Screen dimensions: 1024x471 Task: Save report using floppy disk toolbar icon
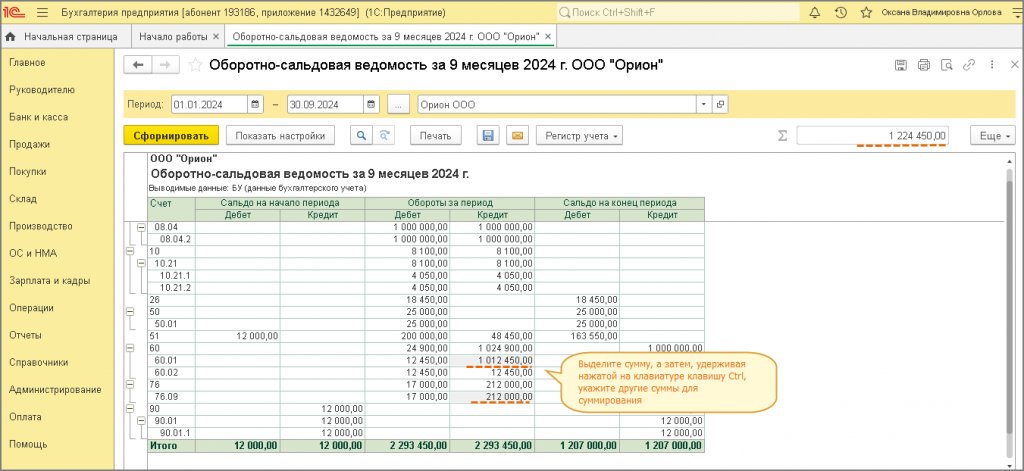(x=487, y=136)
